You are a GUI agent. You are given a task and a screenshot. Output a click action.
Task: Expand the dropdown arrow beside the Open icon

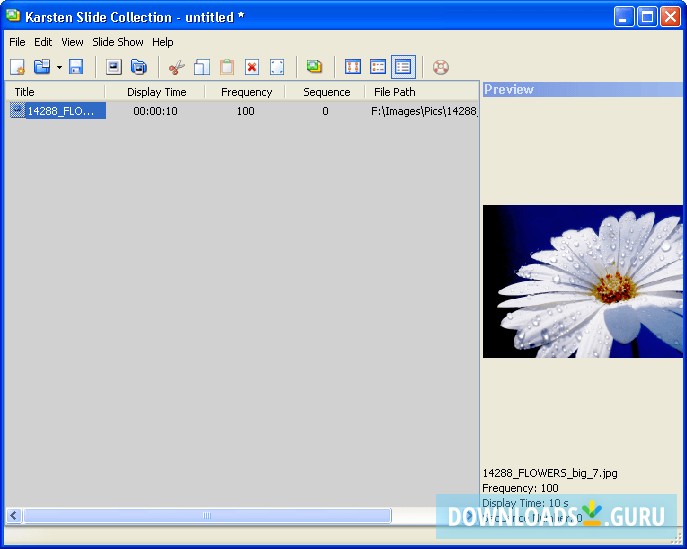coord(59,68)
